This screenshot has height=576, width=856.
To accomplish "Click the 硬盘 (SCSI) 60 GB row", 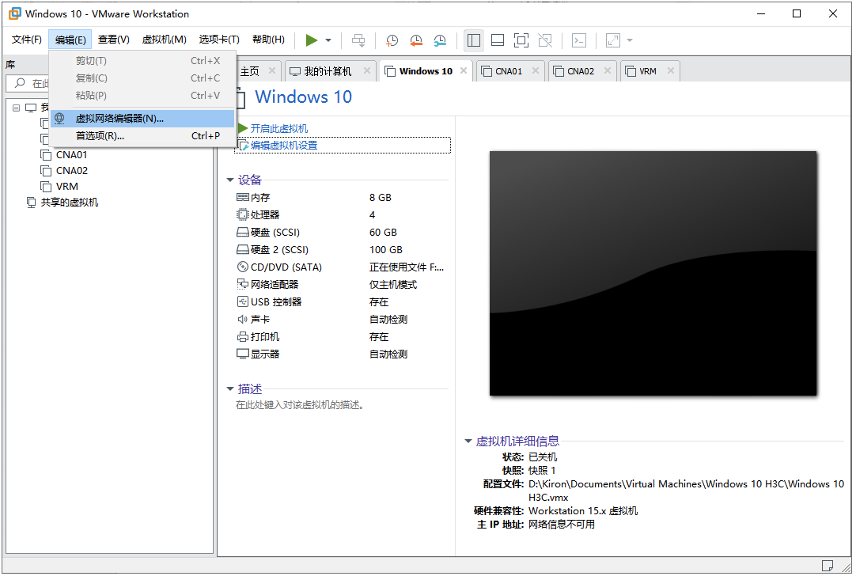I will point(340,233).
